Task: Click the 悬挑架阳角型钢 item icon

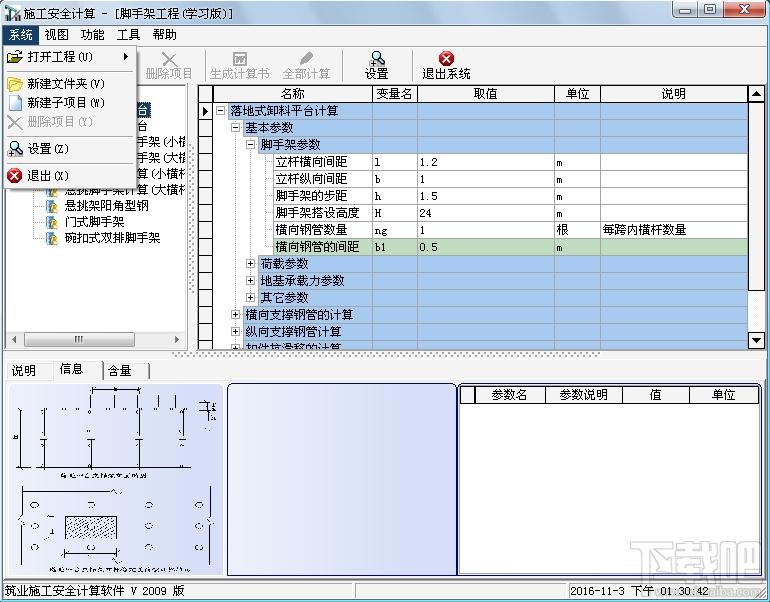Action: (52, 206)
